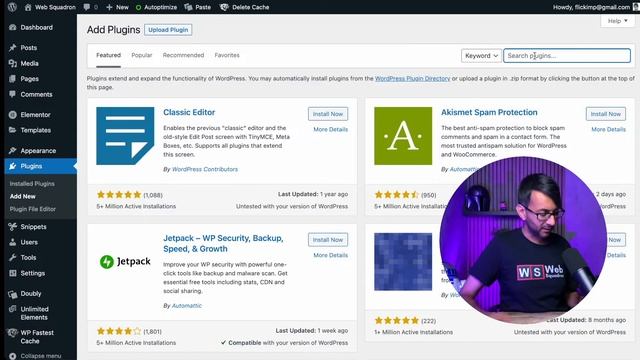
Task: Open Akismet Spam Protection title link
Action: point(489,112)
